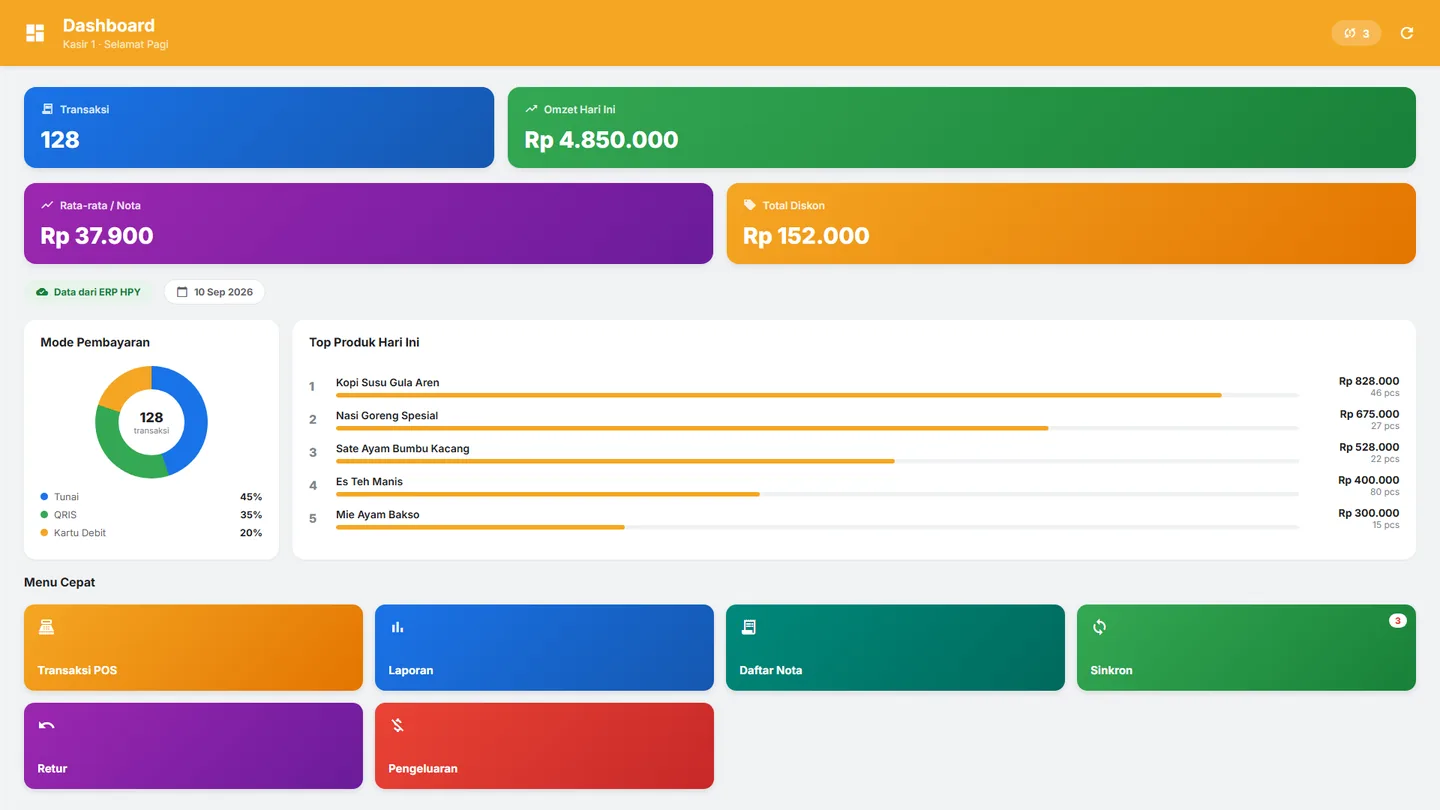This screenshot has width=1440, height=810.
Task: Click the 45% Tunai percentage
Action: tap(251, 497)
